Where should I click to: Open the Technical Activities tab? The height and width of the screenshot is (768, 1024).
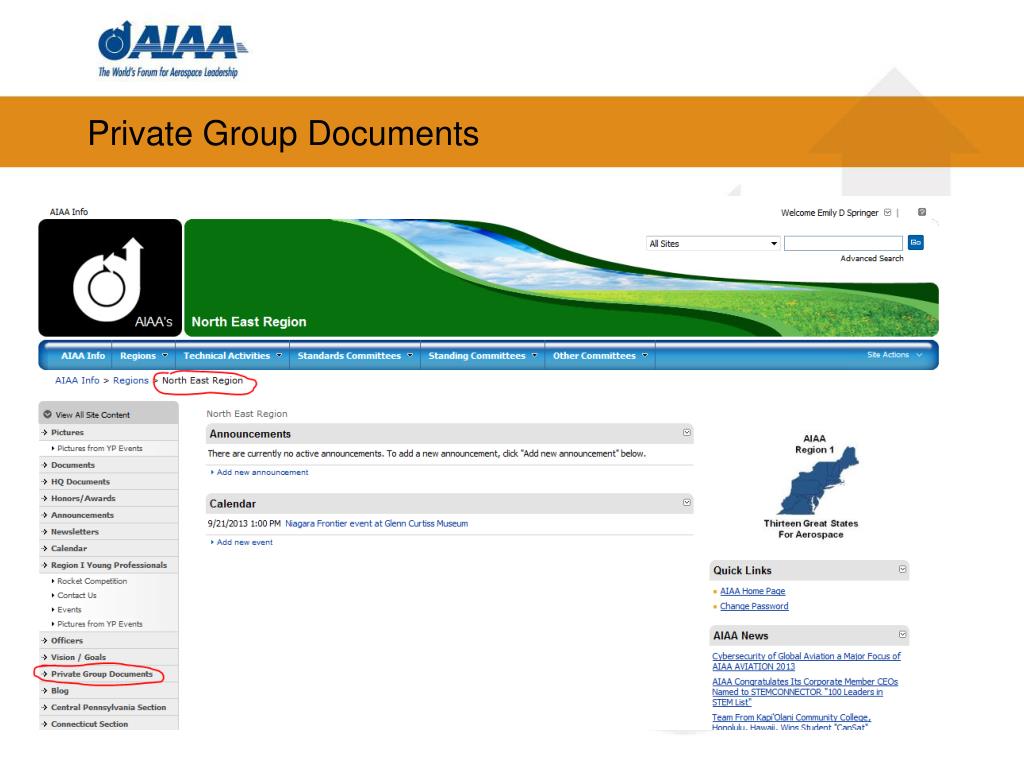click(x=227, y=356)
